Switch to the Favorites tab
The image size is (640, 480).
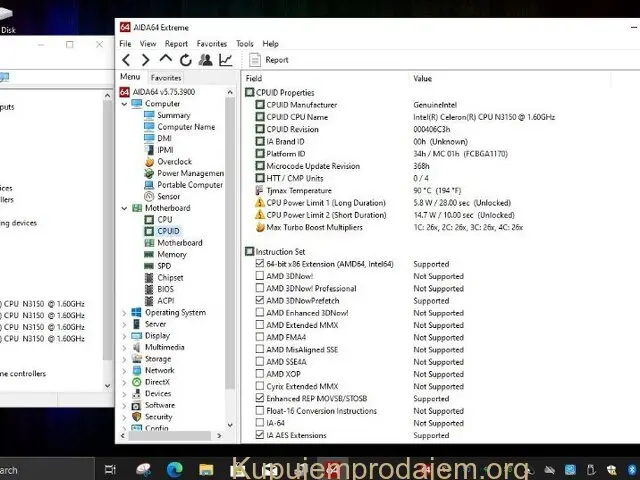coord(166,78)
